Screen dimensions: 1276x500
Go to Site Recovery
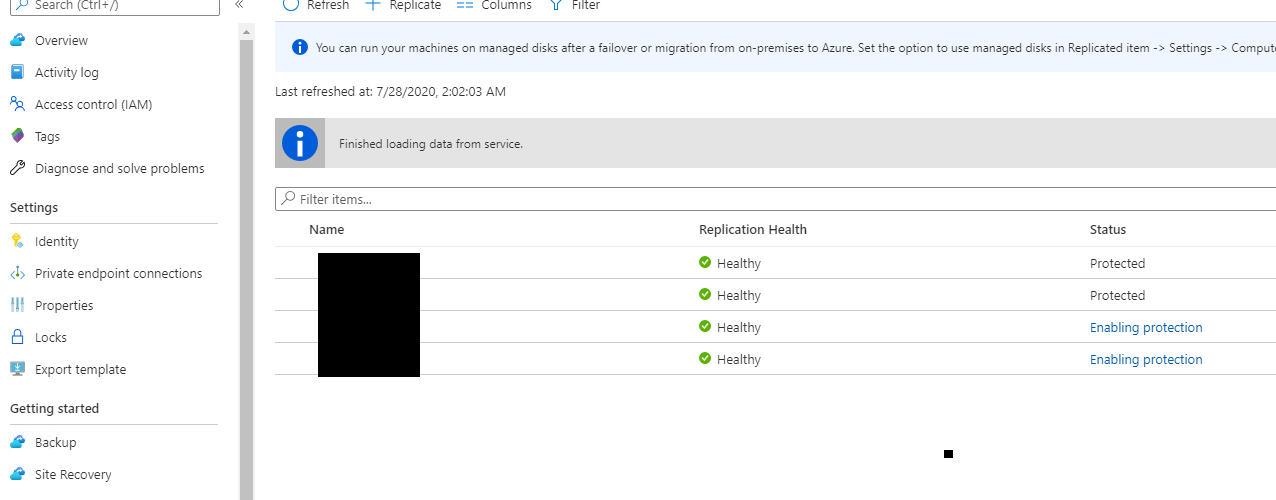(73, 474)
